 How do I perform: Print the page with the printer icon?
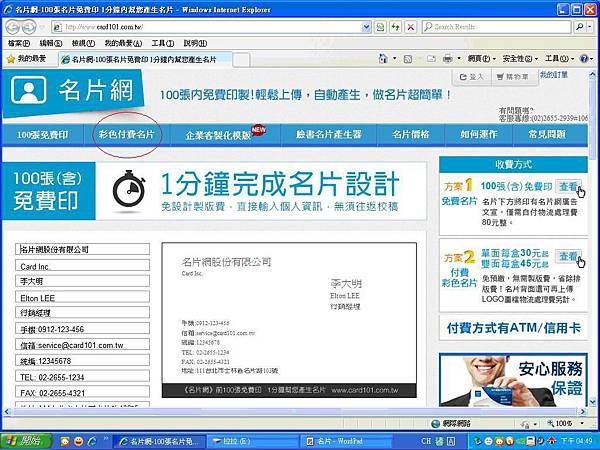click(x=447, y=59)
